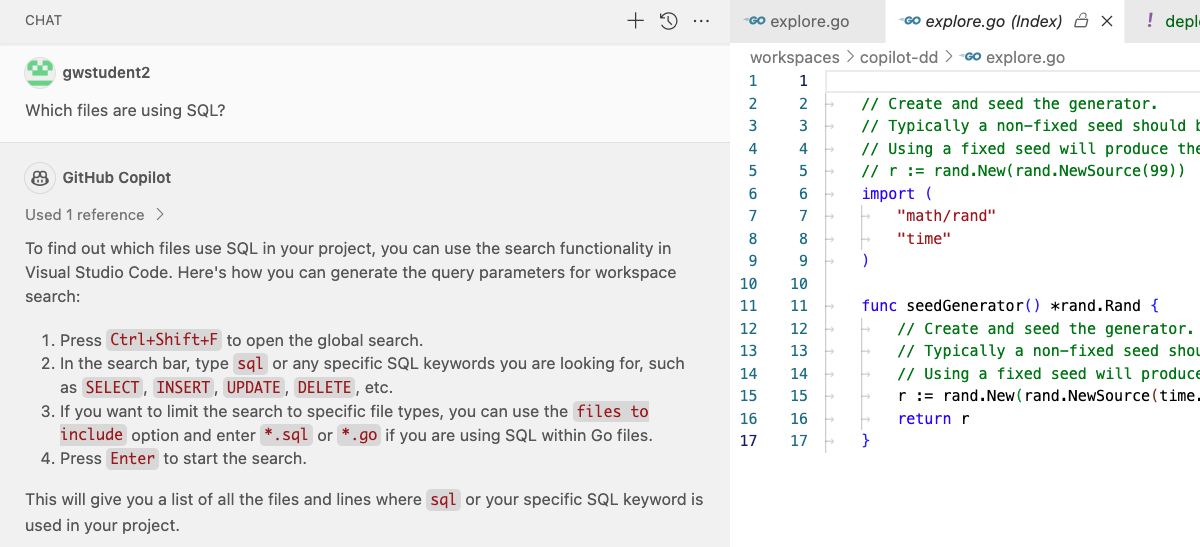Click the CHAT panel title

(x=44, y=20)
